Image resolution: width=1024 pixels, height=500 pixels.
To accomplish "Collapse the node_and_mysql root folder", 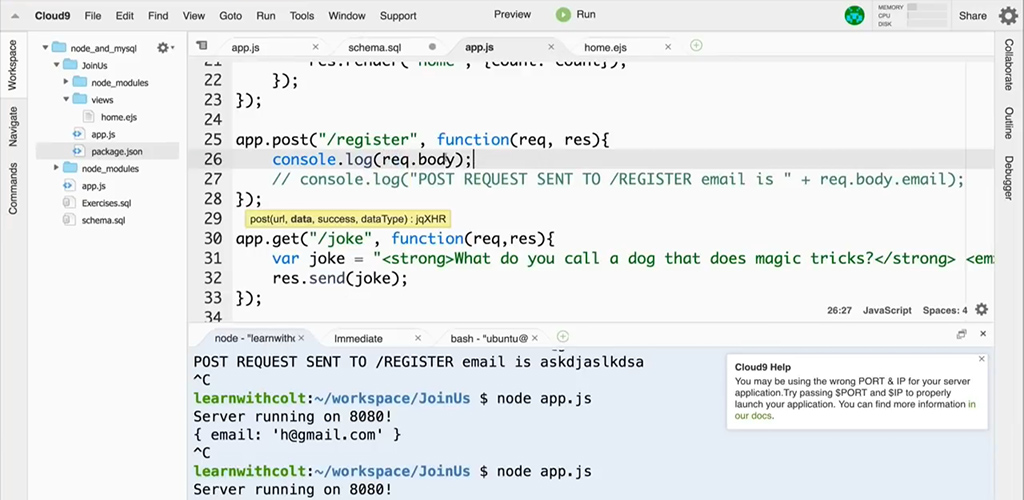I will coord(46,48).
